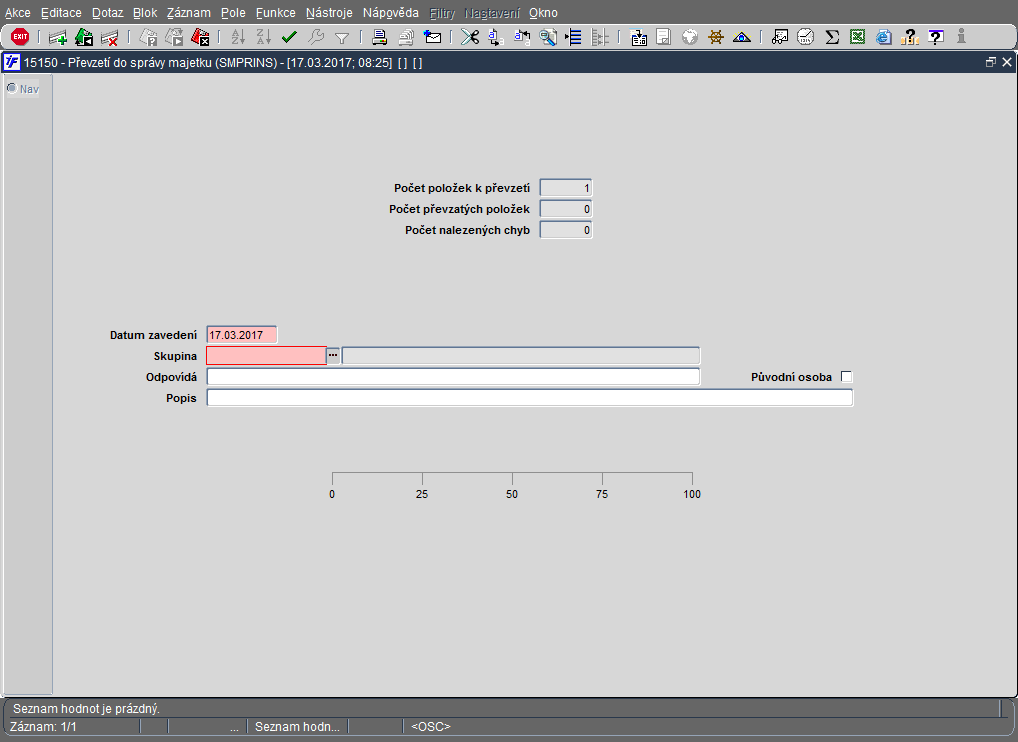Click the sort ascending A-Z icon

click(x=238, y=37)
